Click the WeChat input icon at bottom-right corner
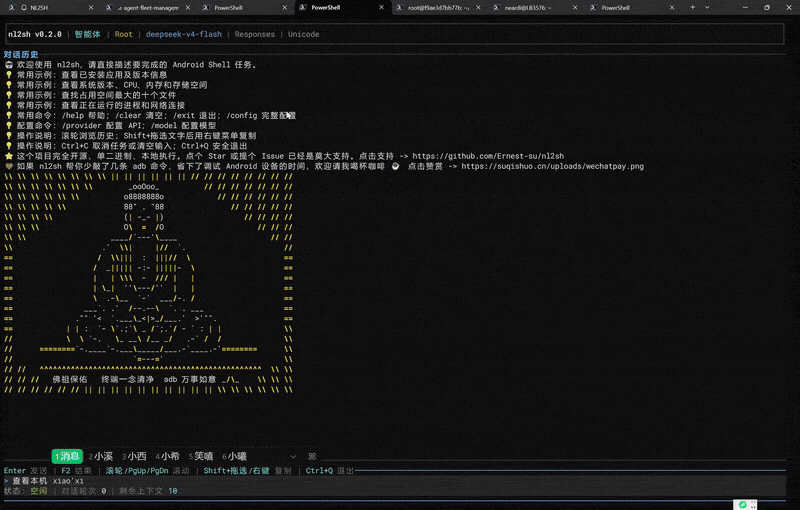 click(743, 504)
